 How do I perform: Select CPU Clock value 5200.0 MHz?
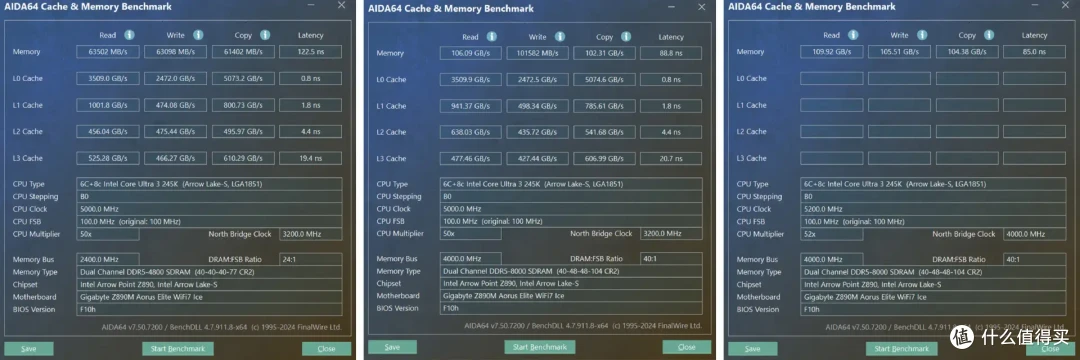point(934,209)
